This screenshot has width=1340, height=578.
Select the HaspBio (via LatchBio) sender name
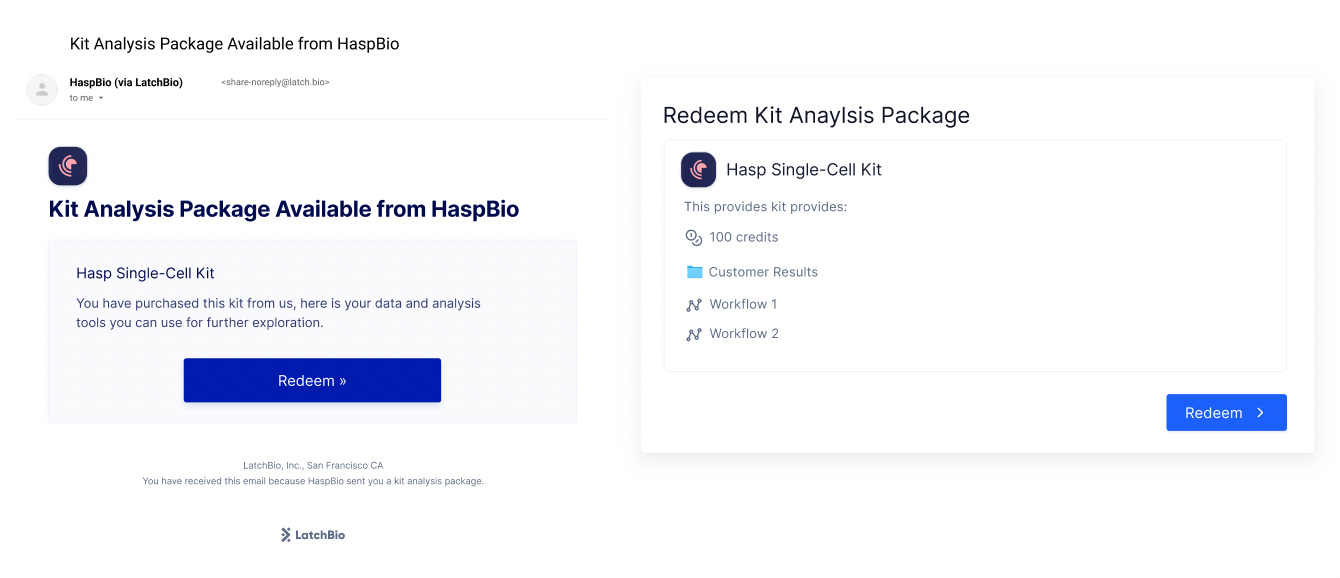[126, 82]
